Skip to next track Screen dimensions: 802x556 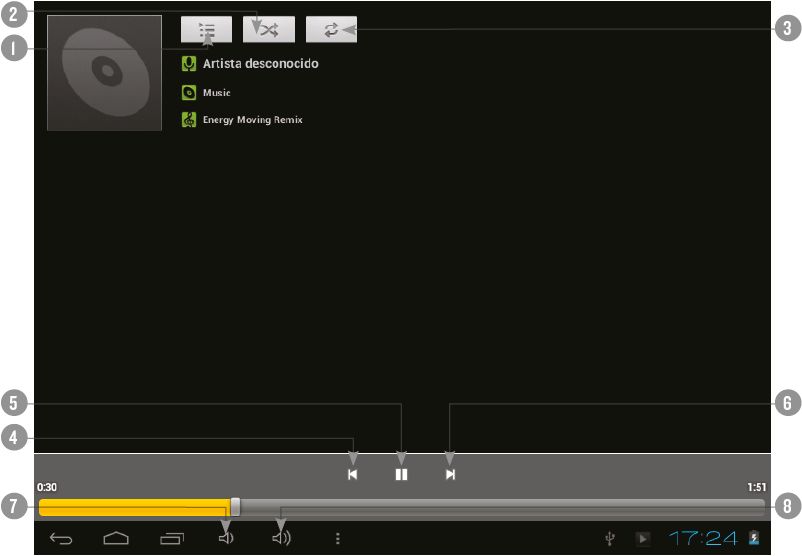(450, 475)
